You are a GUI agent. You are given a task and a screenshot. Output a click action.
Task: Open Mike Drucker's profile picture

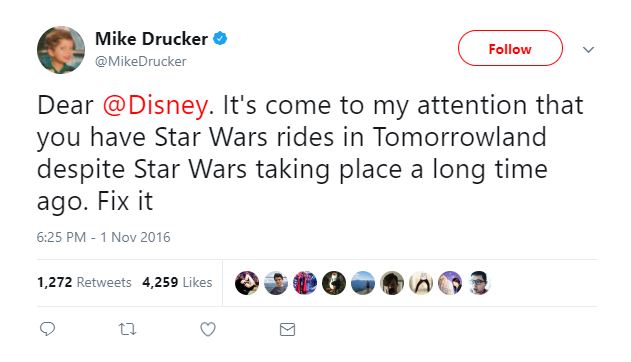(x=61, y=50)
